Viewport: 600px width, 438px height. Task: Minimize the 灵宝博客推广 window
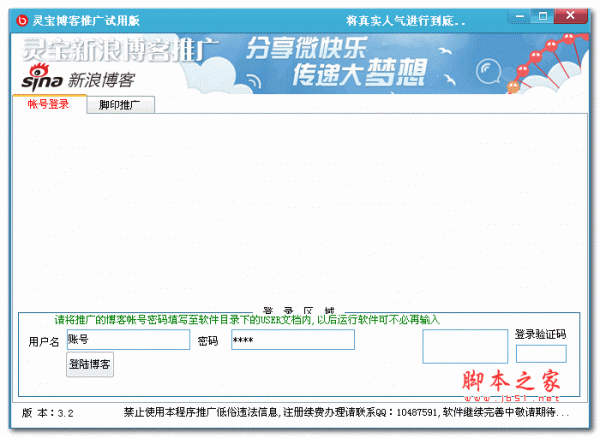[x=520, y=16]
